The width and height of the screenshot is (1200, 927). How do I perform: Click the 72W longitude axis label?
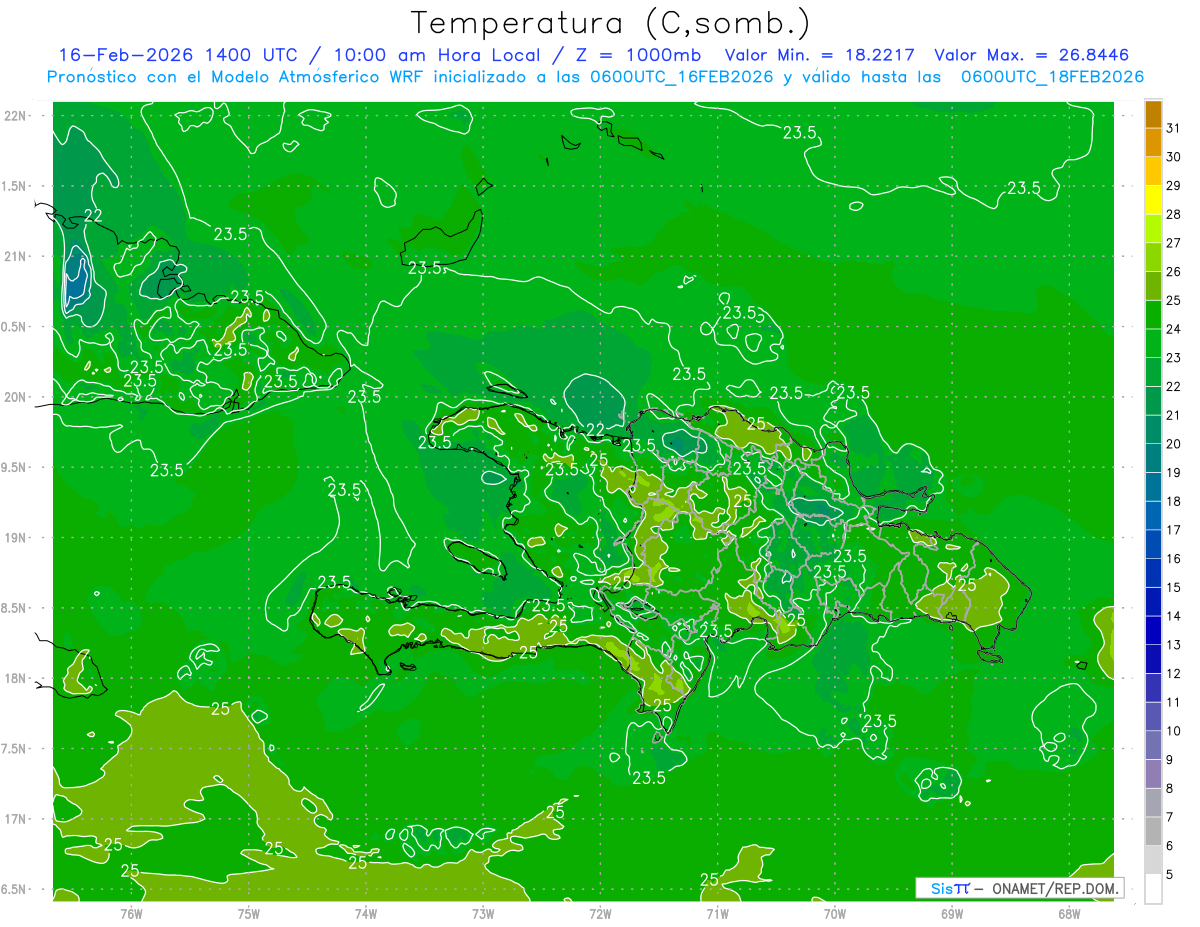(x=600, y=912)
